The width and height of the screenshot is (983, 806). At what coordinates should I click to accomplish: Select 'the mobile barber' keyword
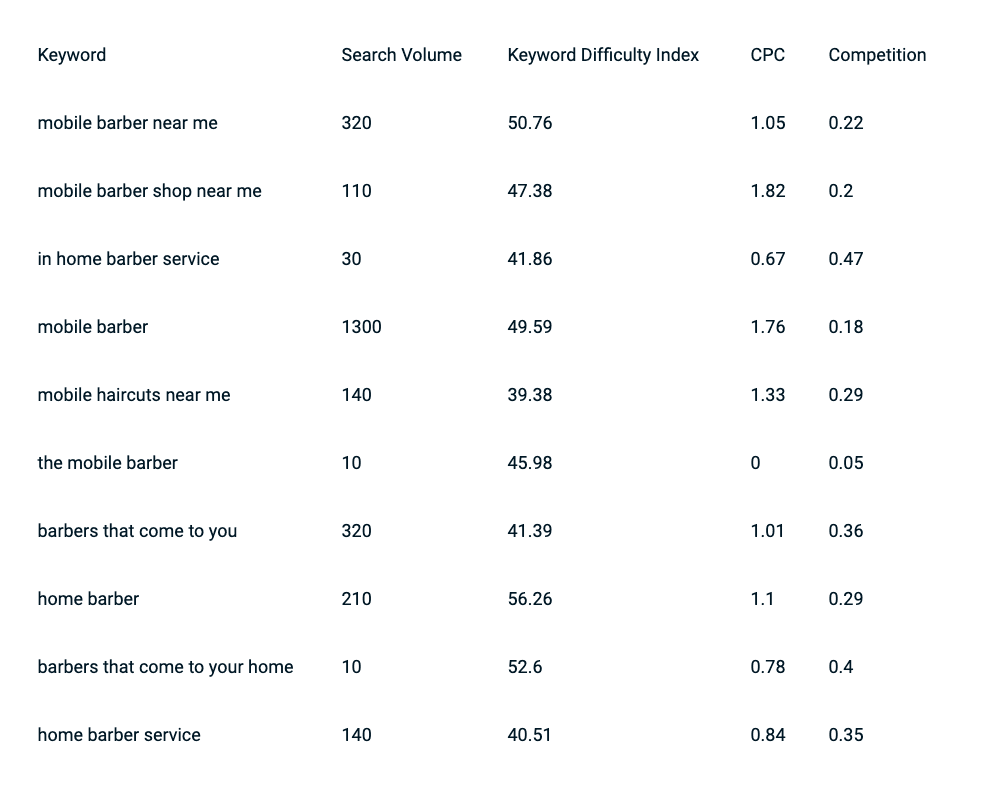click(x=107, y=463)
